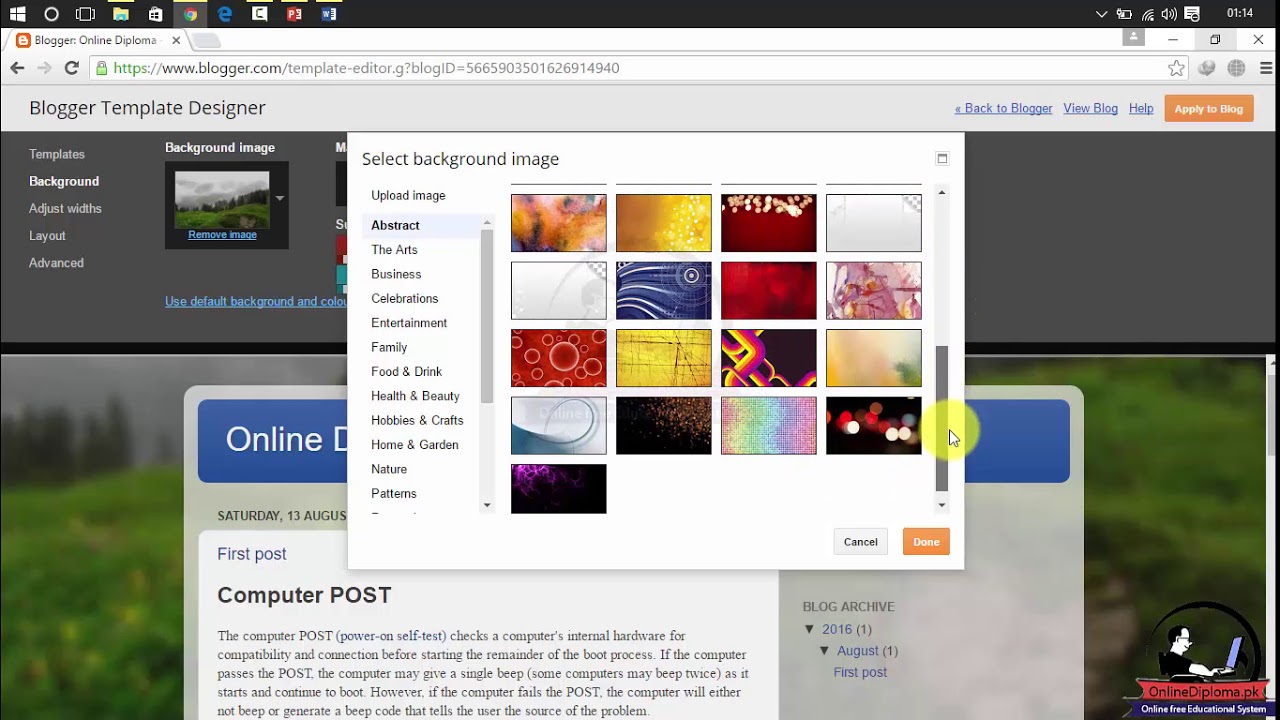Image resolution: width=1280 pixels, height=720 pixels.
Task: Open PowerPoint from the taskbar
Action: click(294, 14)
